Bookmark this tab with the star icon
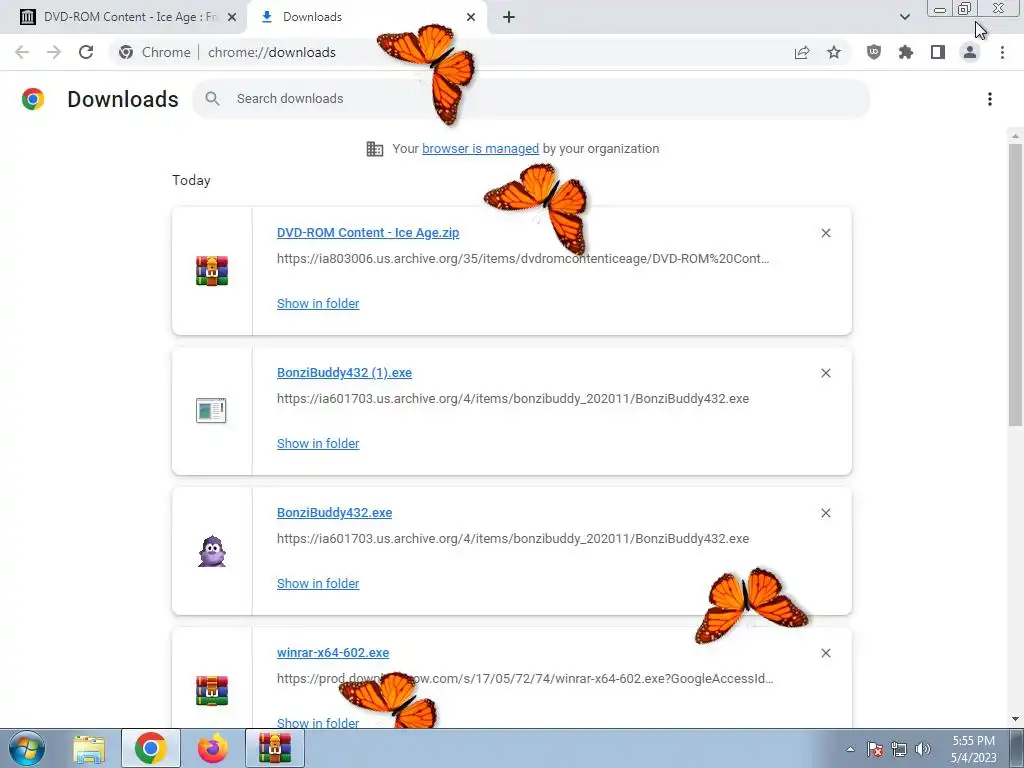The height and width of the screenshot is (768, 1024). [x=834, y=52]
